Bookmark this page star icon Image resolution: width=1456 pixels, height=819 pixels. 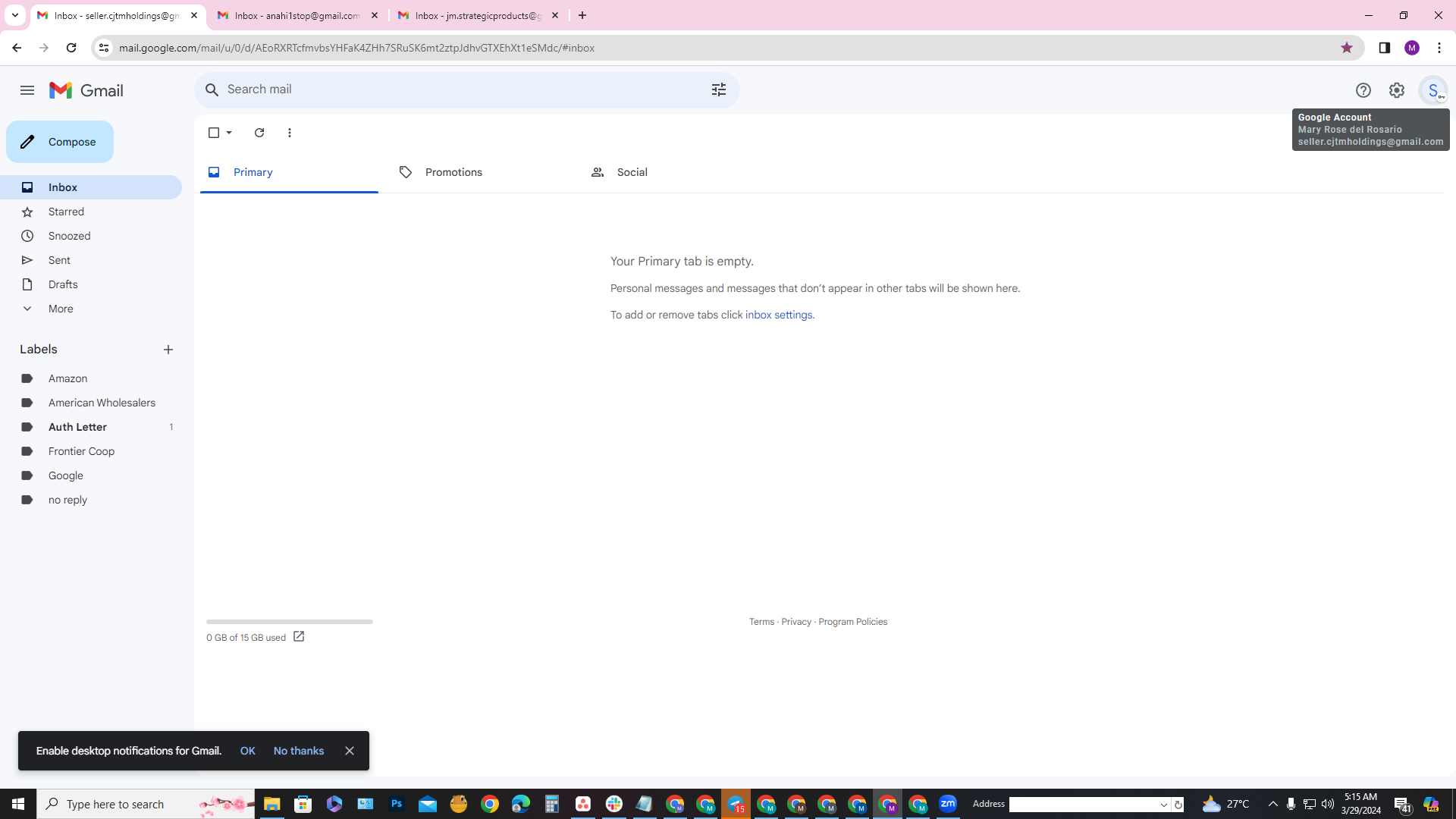[1347, 48]
